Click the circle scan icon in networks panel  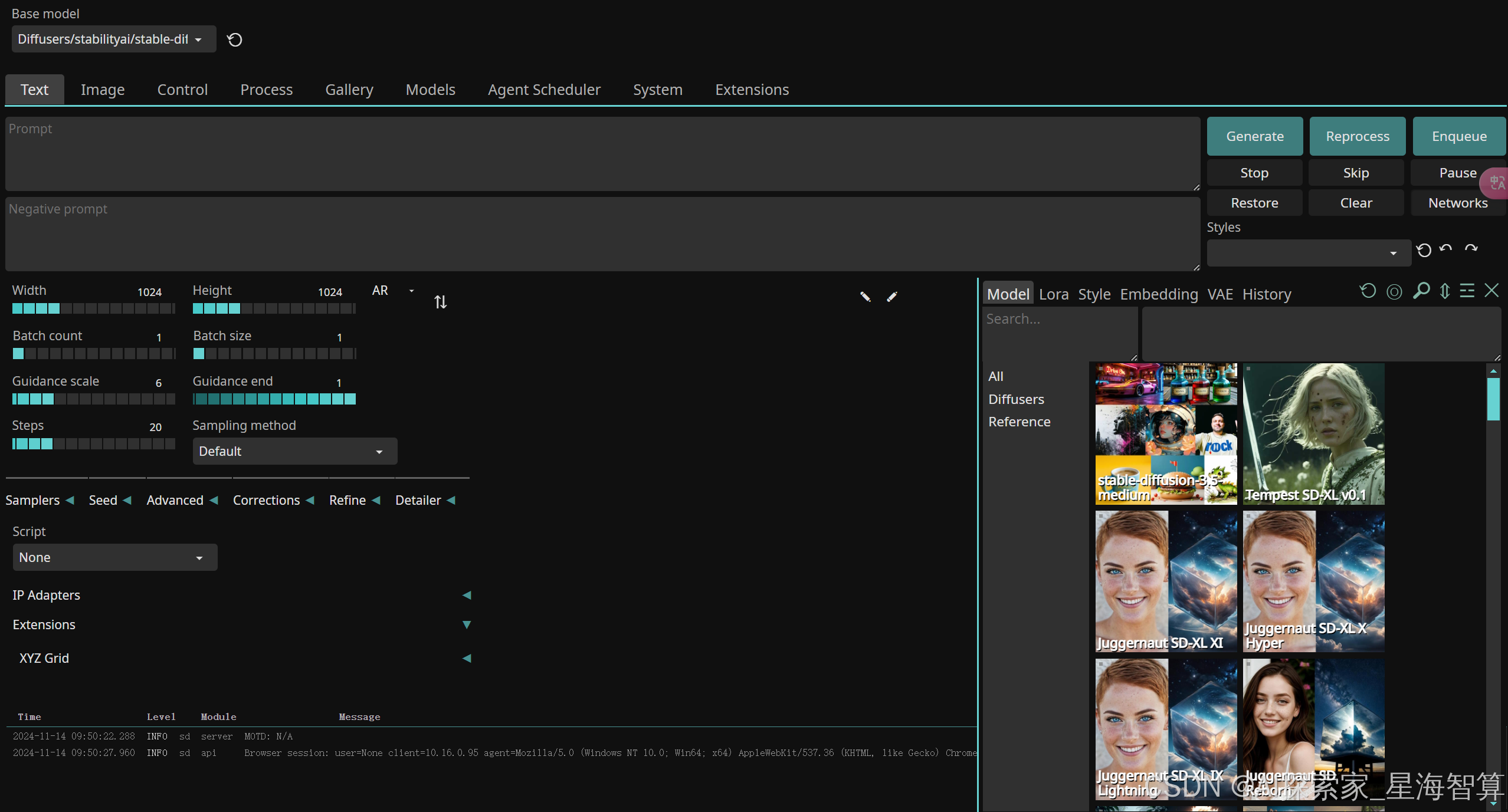click(x=1394, y=291)
